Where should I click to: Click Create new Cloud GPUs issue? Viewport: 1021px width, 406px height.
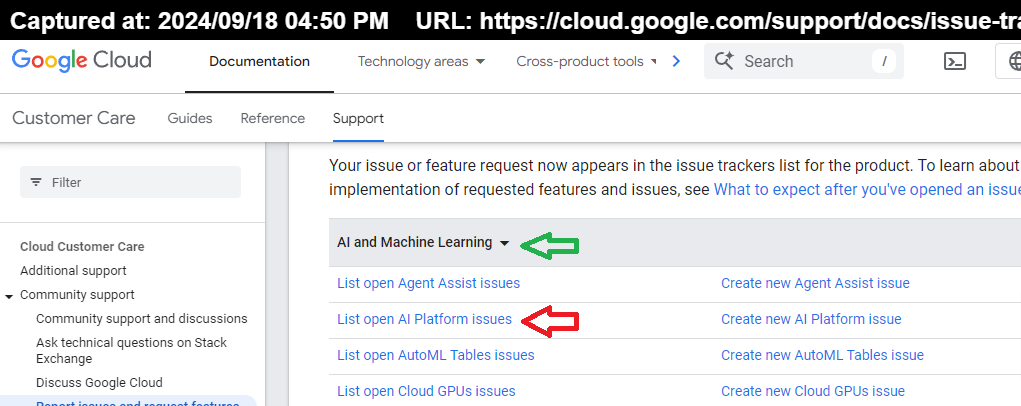pos(812,391)
